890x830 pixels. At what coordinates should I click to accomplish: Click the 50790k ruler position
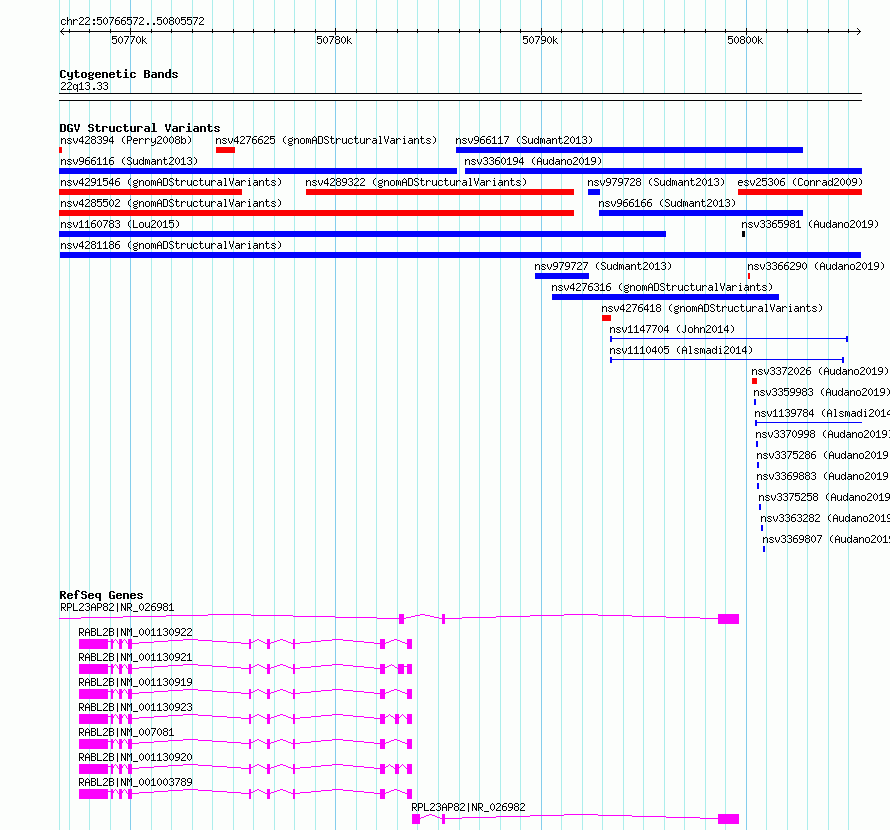[x=540, y=40]
